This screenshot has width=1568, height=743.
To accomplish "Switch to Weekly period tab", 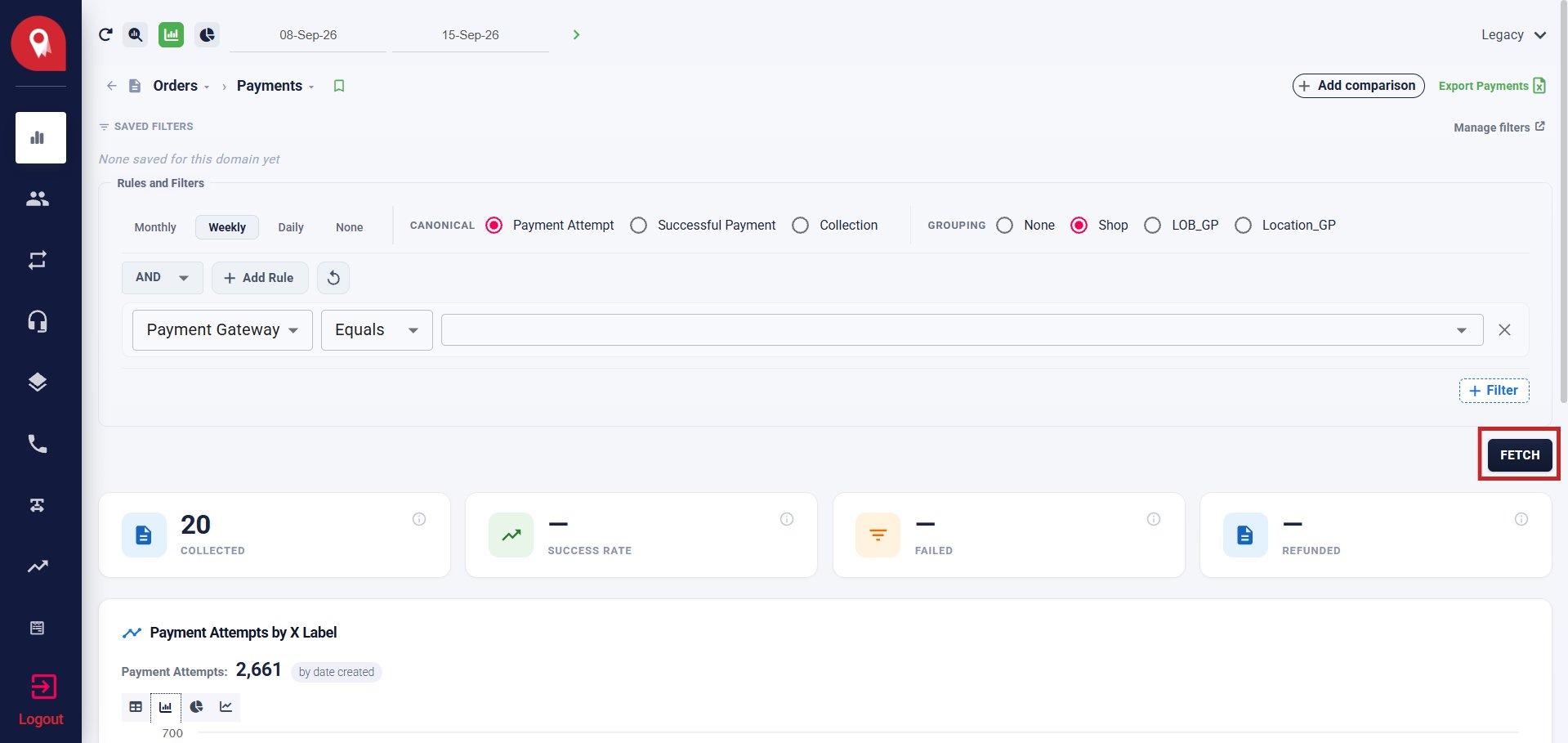I will pyautogui.click(x=227, y=227).
